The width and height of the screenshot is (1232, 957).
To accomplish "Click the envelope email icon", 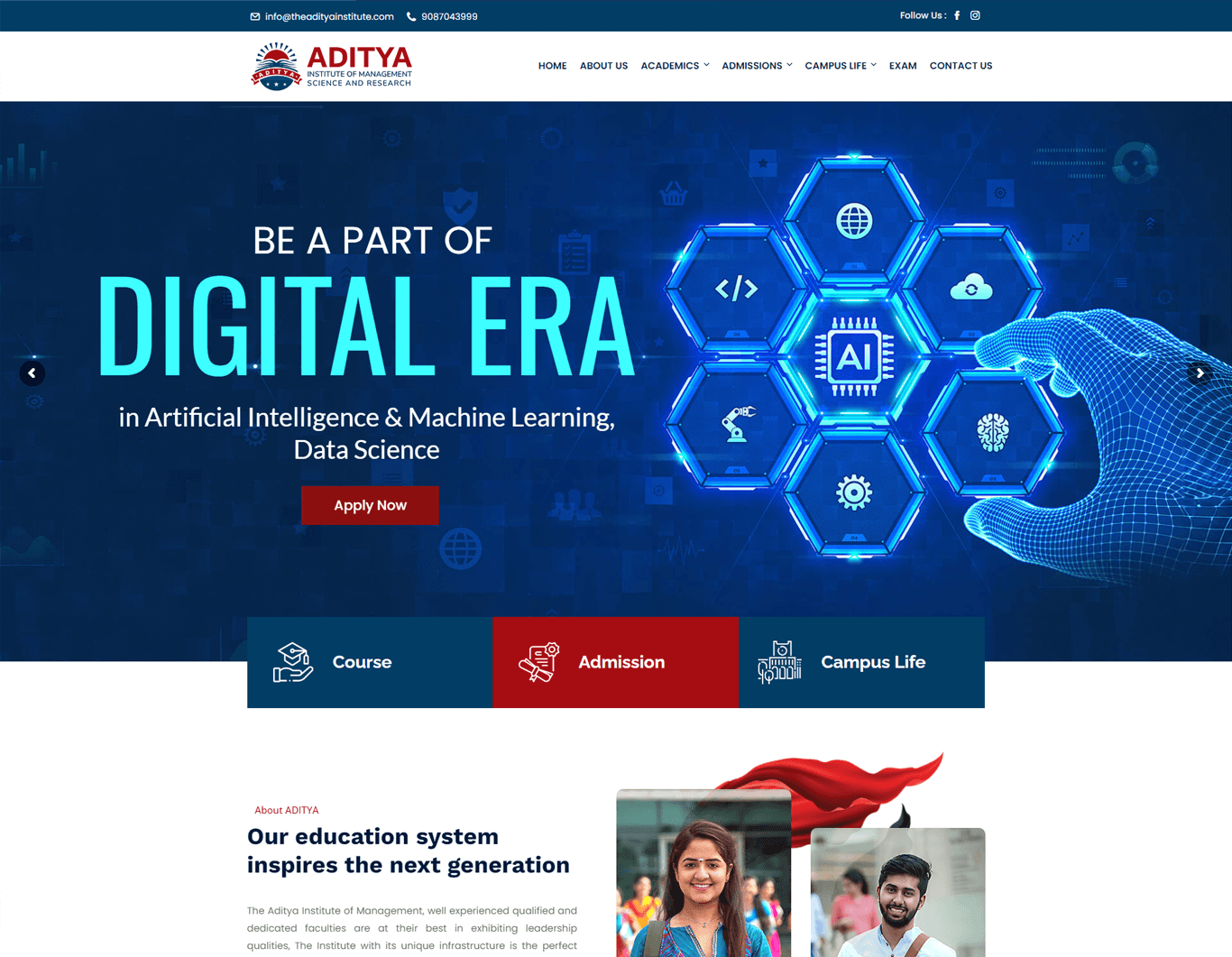I will pos(255,16).
